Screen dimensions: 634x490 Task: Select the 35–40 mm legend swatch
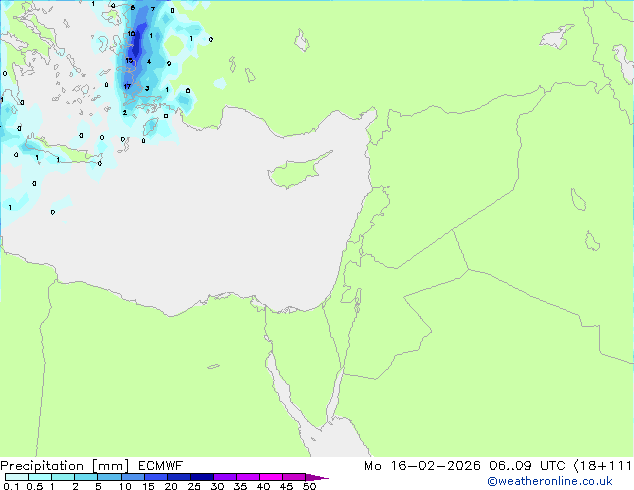248,477
